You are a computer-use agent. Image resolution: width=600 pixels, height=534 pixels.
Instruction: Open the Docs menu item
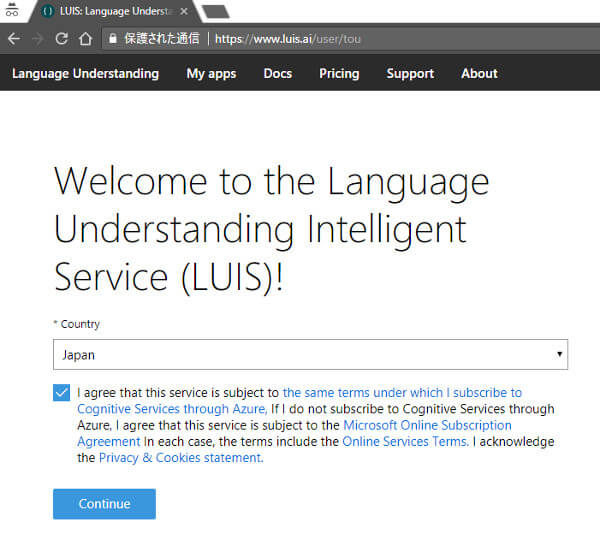coord(278,73)
